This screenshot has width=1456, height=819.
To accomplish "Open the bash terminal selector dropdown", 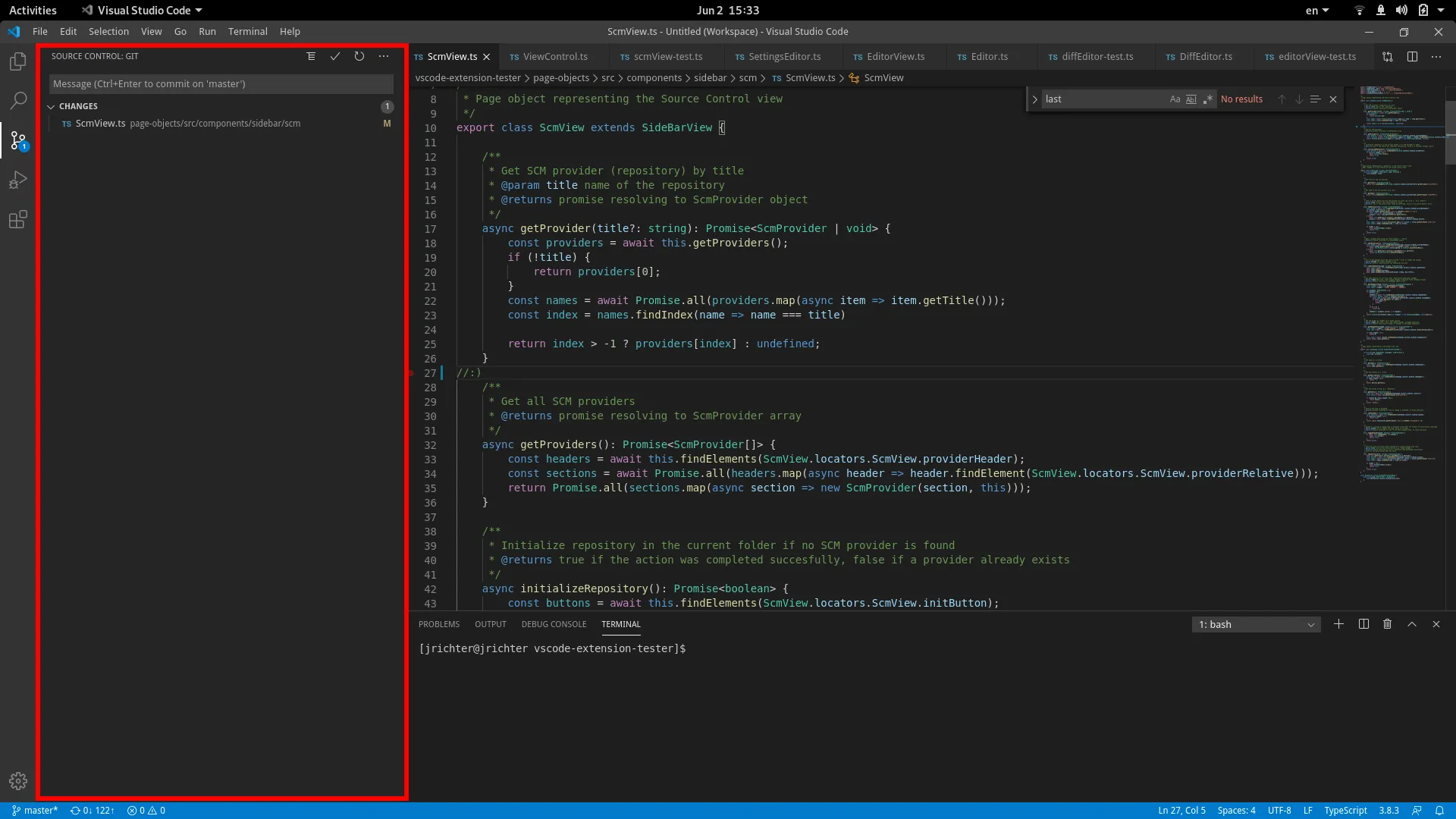I will coord(1256,624).
